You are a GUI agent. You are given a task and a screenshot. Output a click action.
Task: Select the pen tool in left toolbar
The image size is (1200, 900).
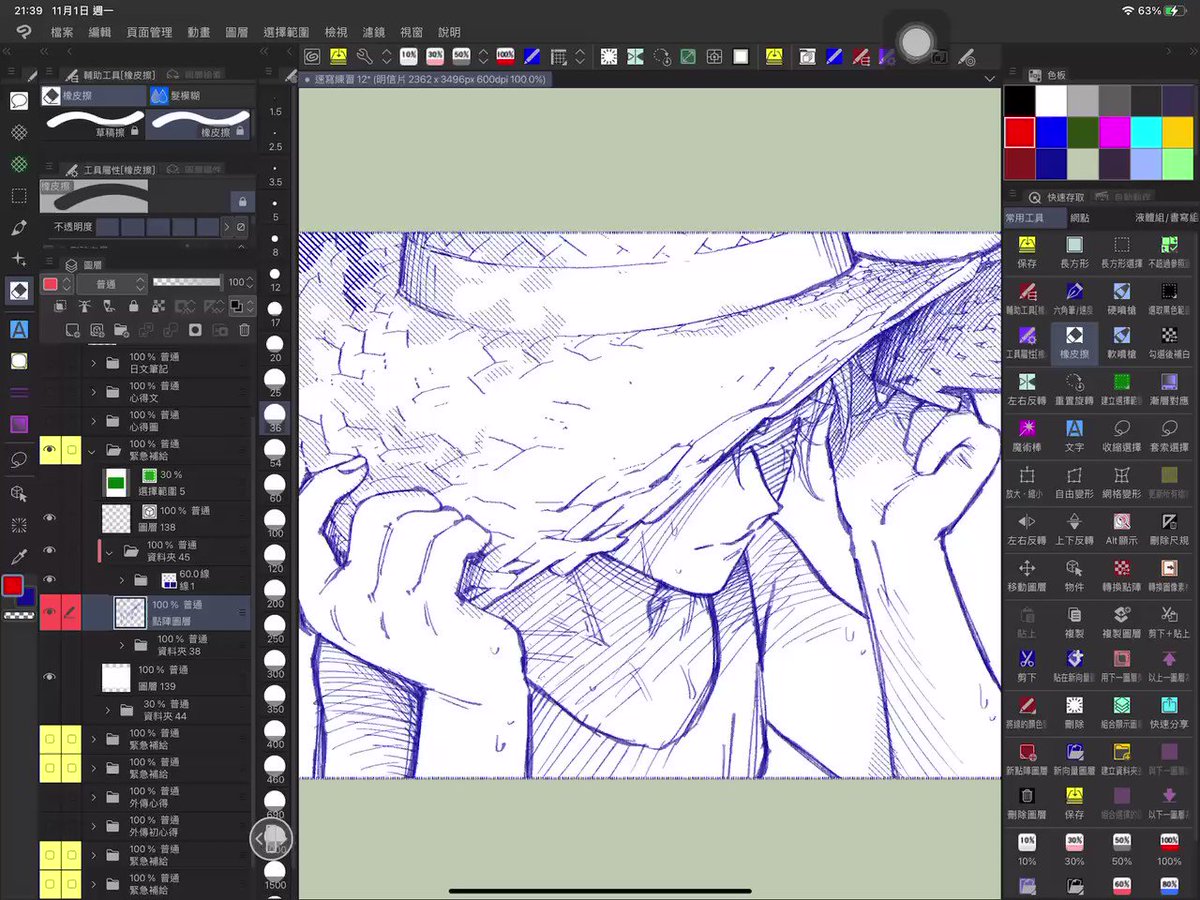(18, 228)
